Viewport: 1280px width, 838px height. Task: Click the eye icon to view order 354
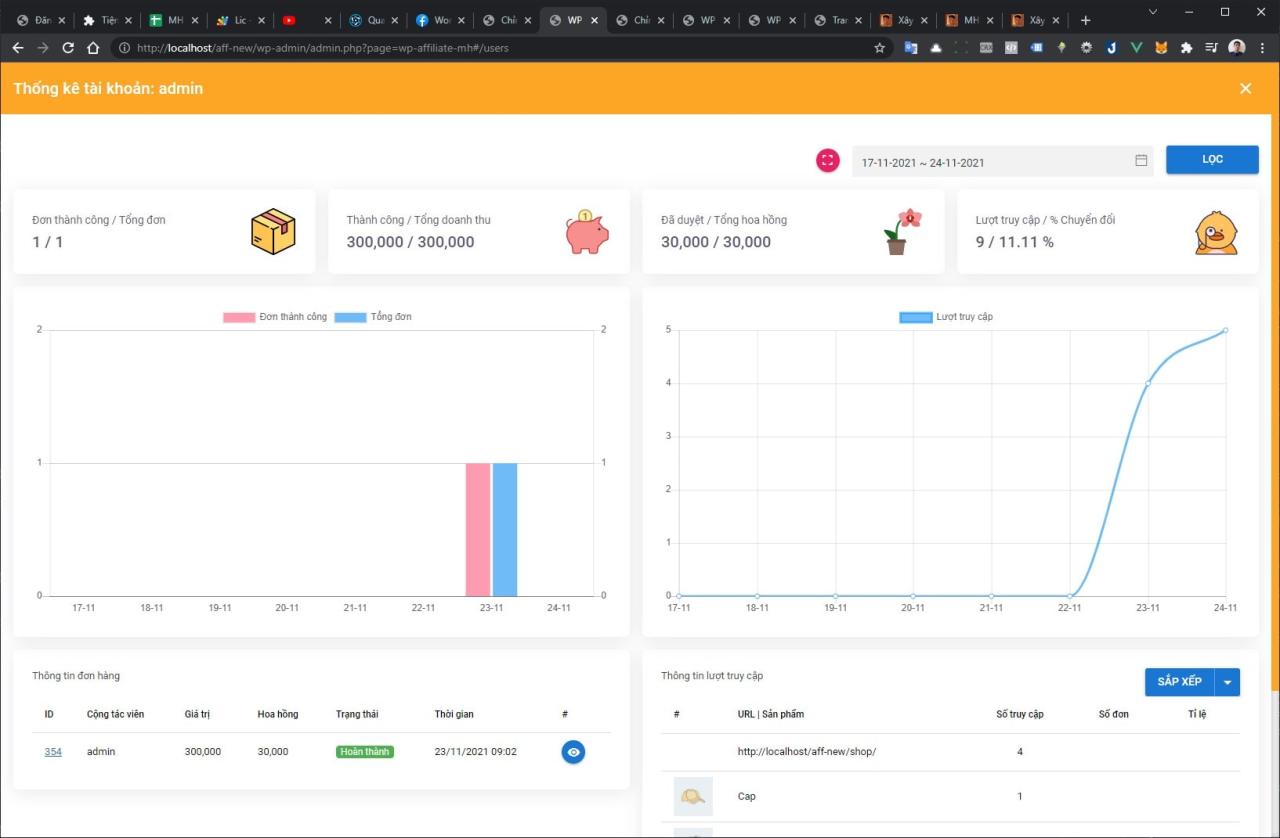point(573,752)
